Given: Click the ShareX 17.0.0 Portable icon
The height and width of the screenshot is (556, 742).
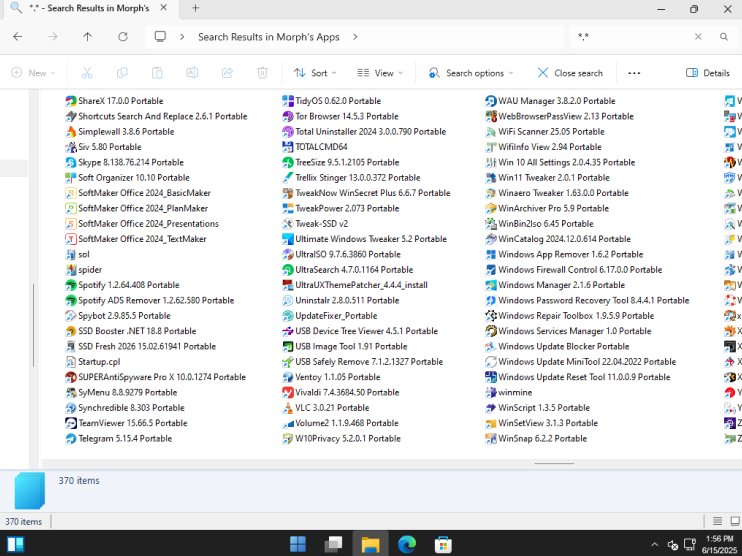Looking at the screenshot, I should coord(71,101).
